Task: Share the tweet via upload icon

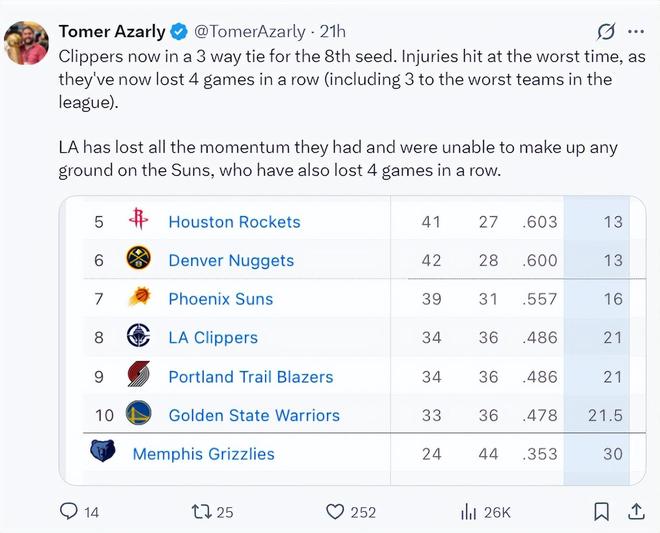Action: click(x=635, y=511)
